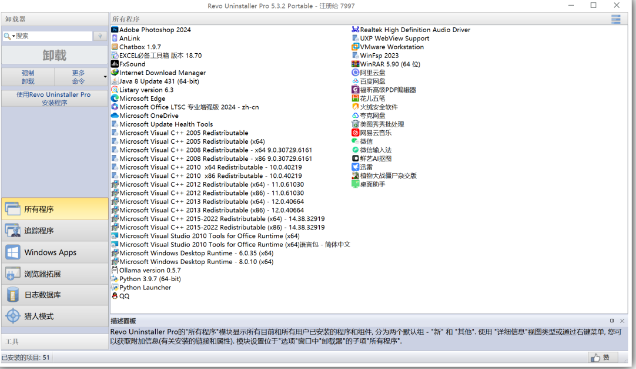
Task: Select Listary version 6.3 entry
Action: tap(142, 90)
